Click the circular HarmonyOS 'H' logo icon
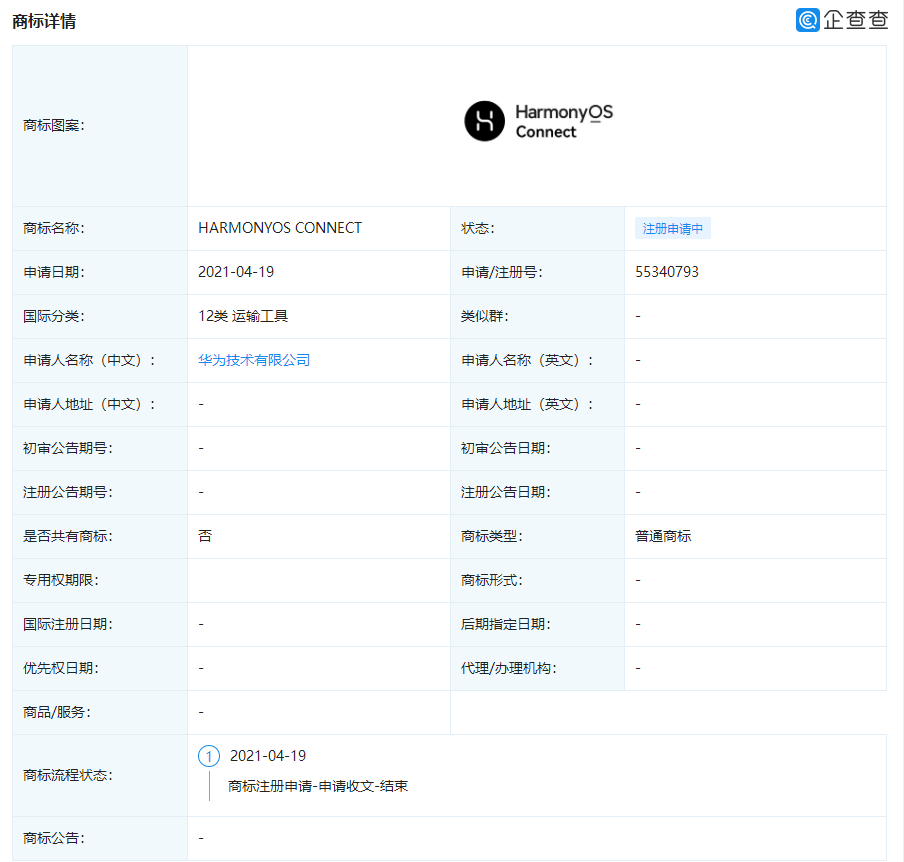The image size is (904, 862). (482, 121)
